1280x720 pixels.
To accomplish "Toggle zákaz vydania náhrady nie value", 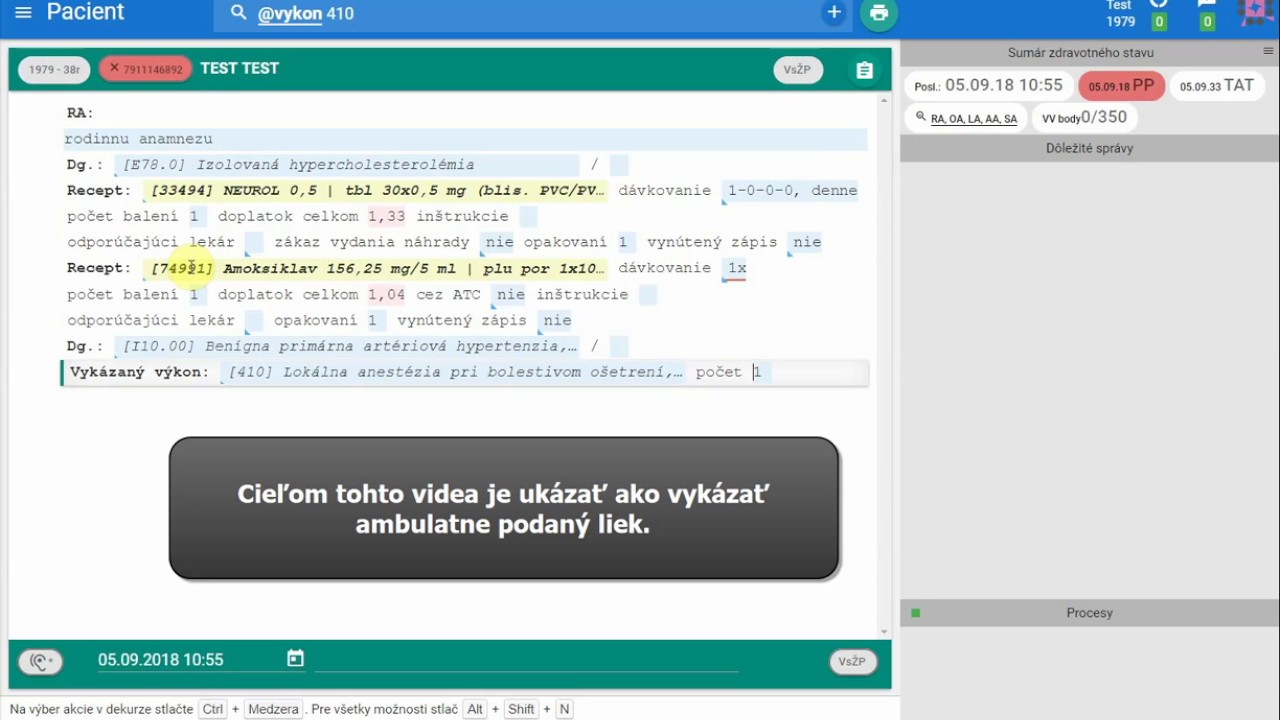I will 499,242.
